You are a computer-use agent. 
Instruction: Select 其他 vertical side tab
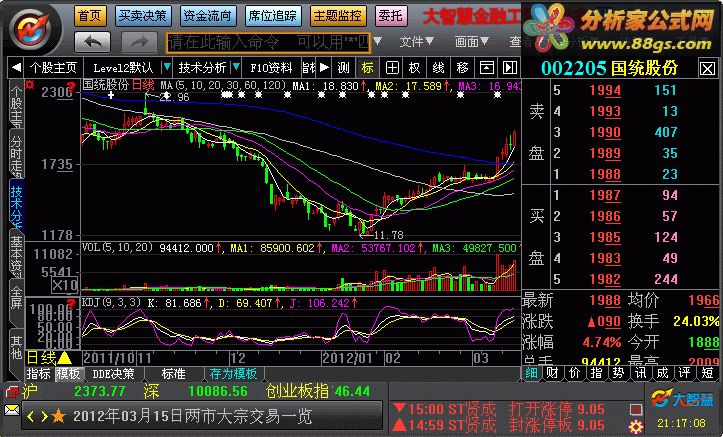pyautogui.click(x=16, y=347)
